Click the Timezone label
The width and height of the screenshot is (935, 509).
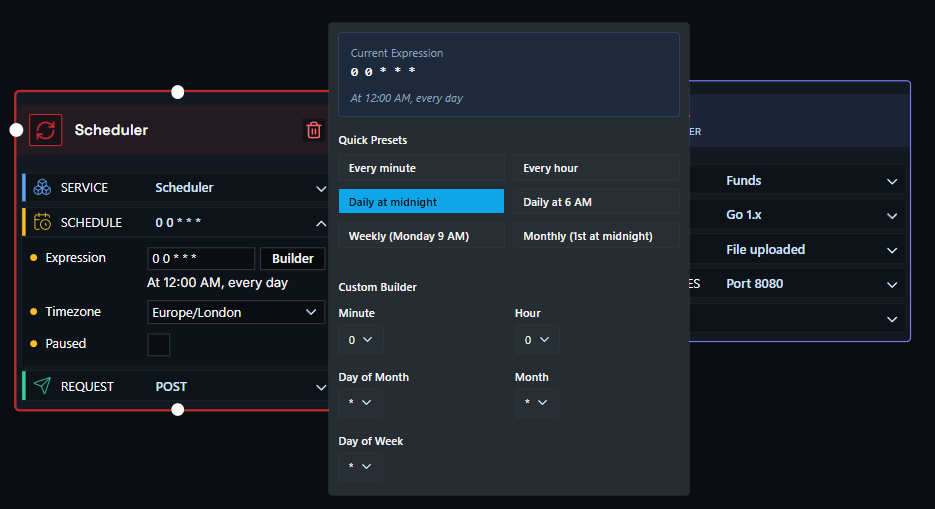[x=73, y=312]
